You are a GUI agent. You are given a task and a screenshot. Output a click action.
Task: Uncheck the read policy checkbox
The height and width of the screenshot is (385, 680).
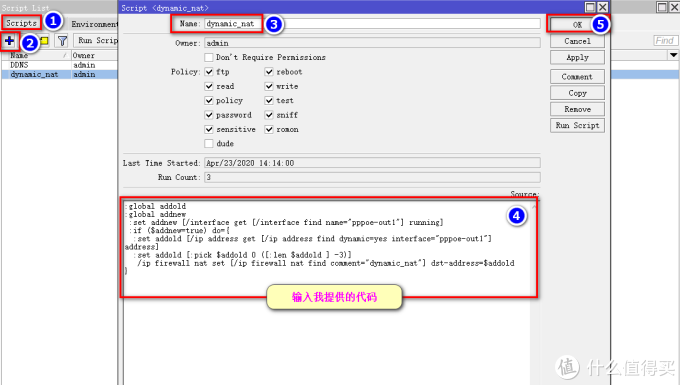click(x=209, y=86)
